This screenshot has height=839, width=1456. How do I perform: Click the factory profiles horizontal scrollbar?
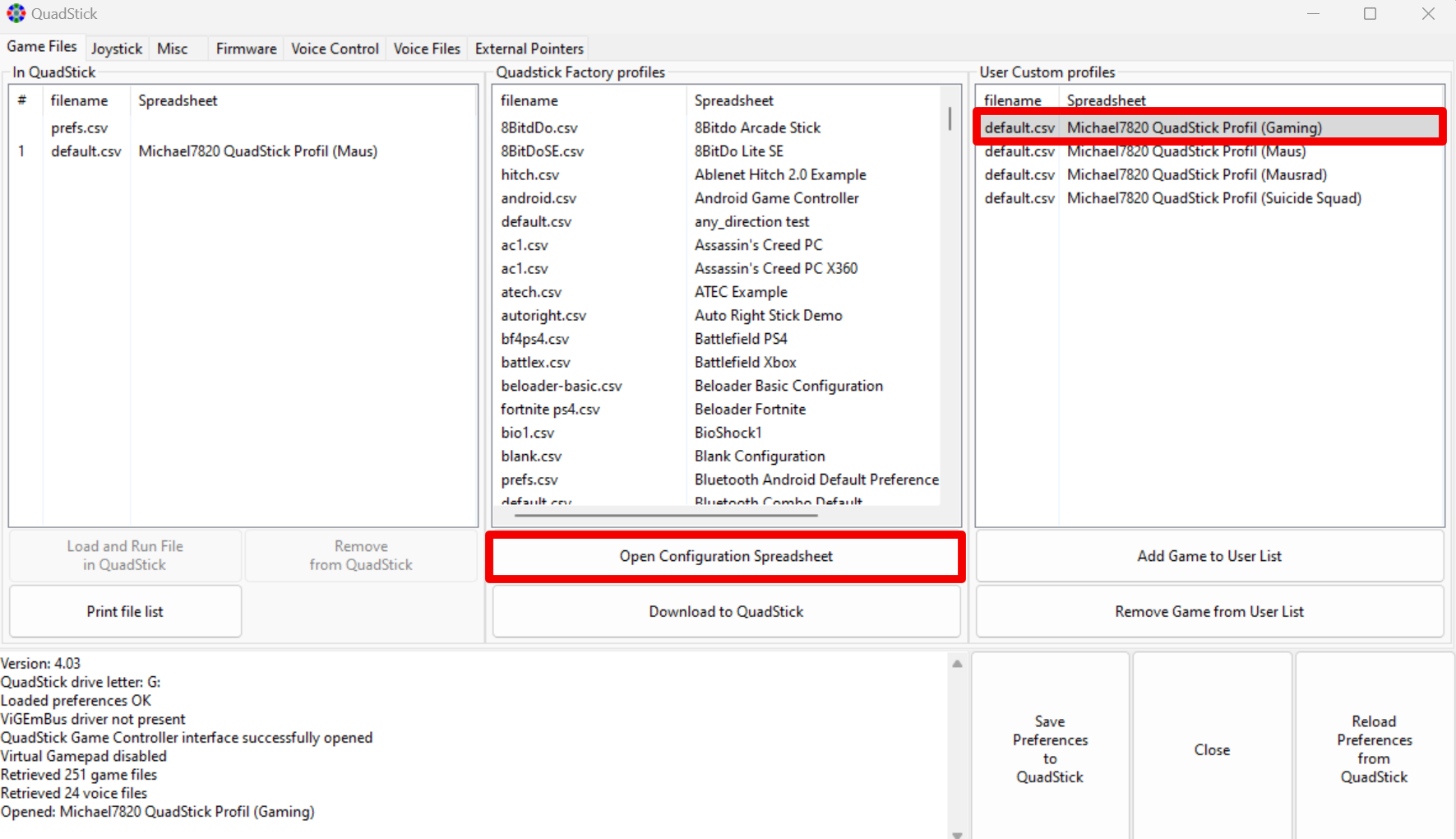[x=666, y=516]
